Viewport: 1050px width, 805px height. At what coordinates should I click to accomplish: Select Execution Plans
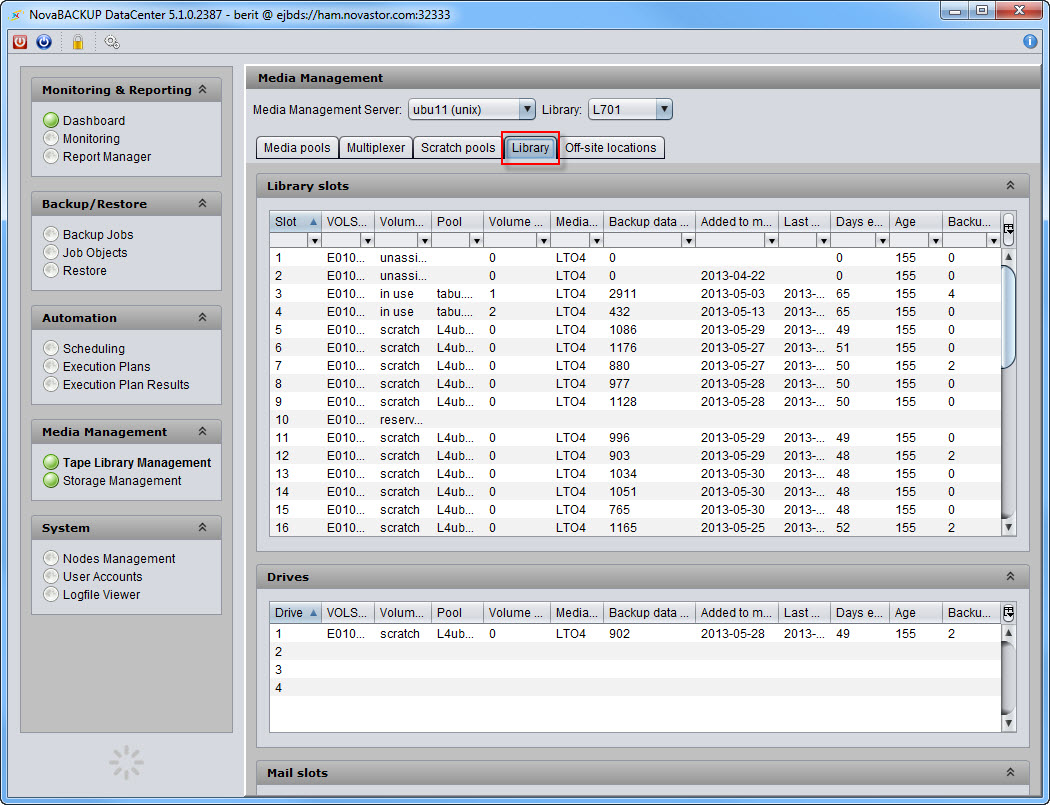[106, 366]
